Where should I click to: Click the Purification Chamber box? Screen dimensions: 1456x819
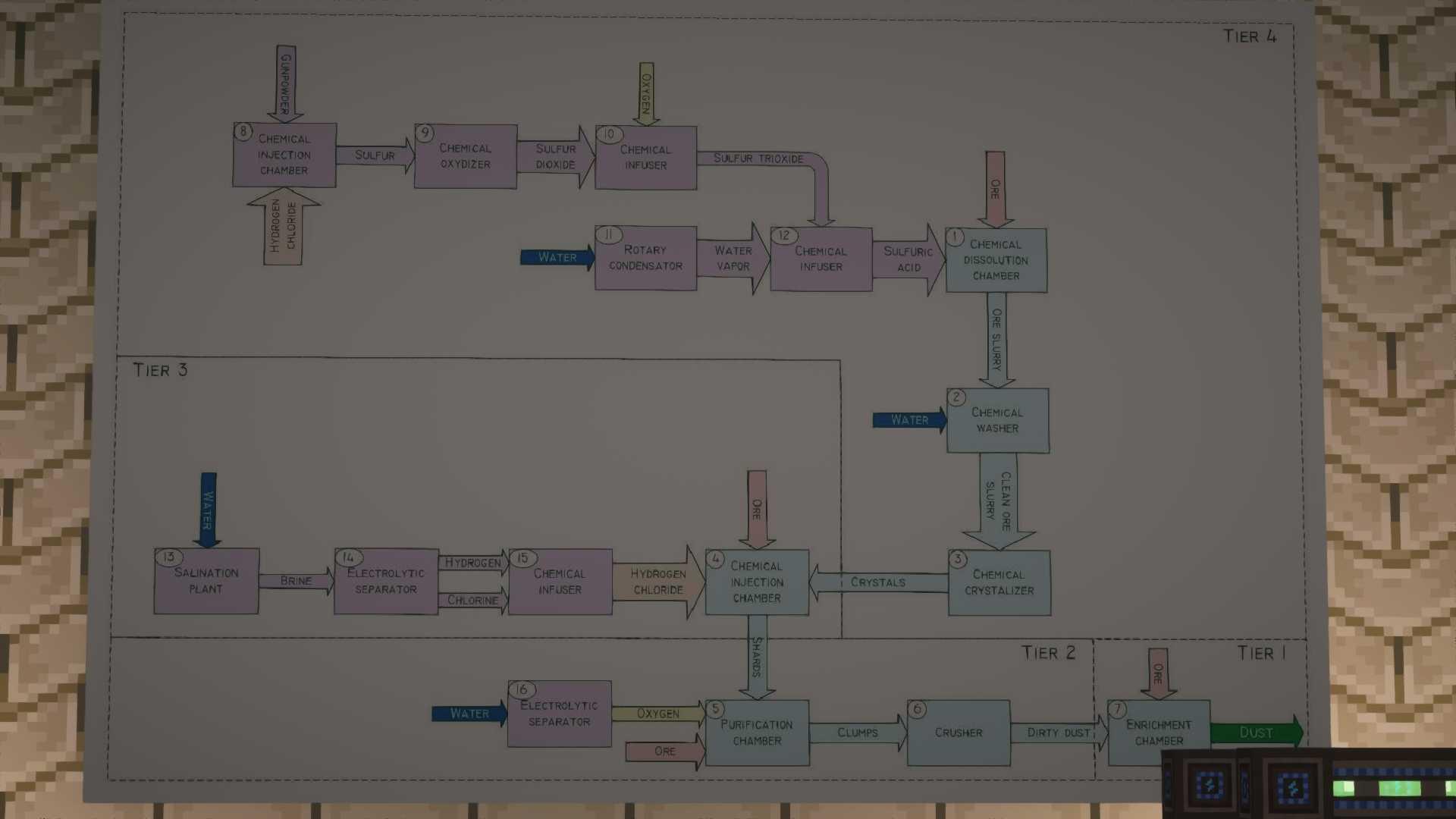point(757,733)
